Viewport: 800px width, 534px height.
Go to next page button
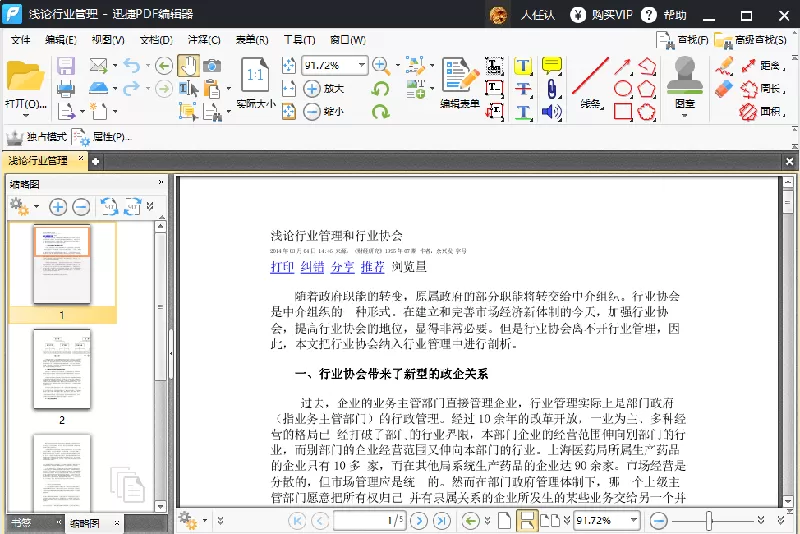pos(419,521)
